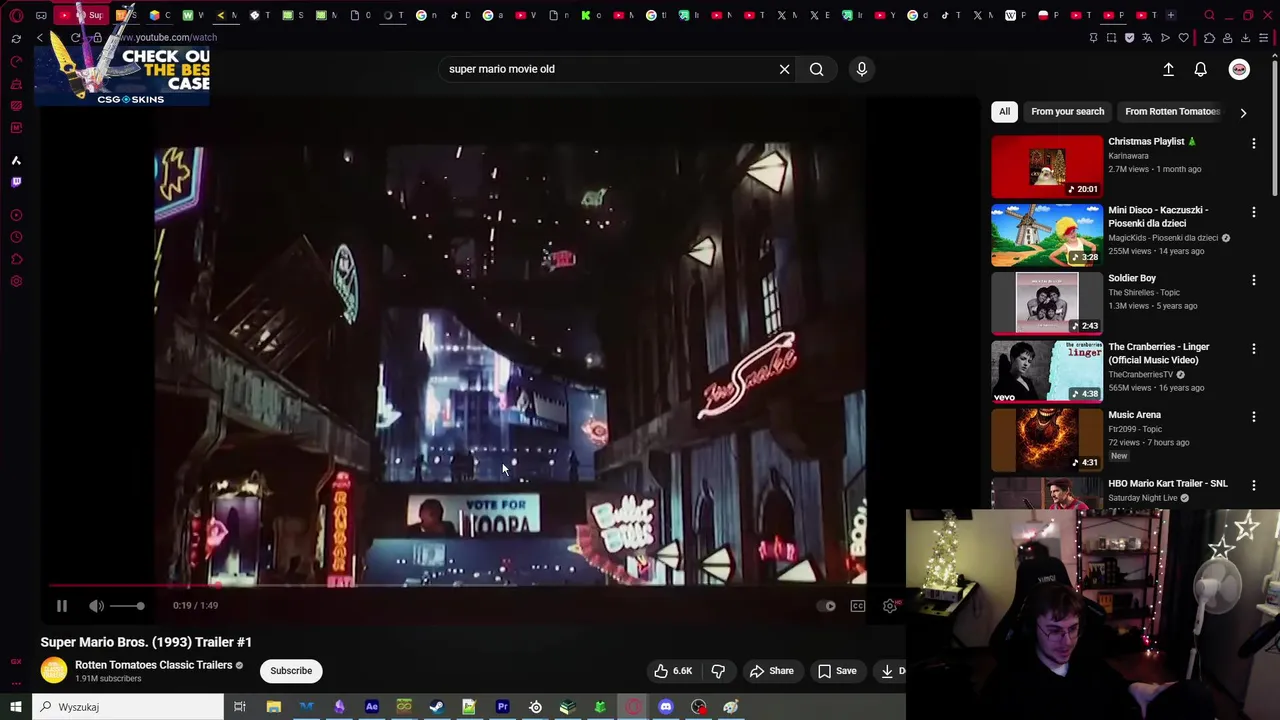Open the browser downloads icon

click(x=1245, y=38)
